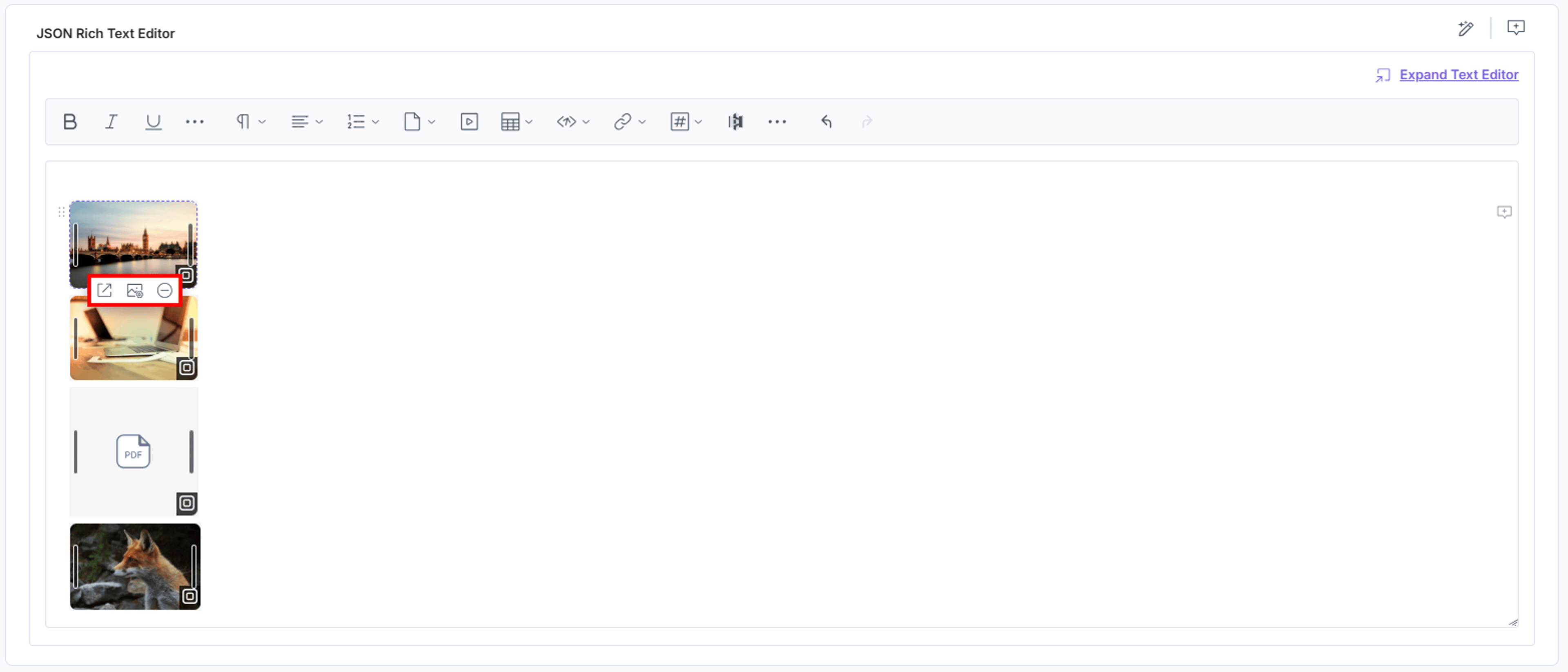Open the London image in new tab
This screenshot has width=1568, height=672.
105,290
